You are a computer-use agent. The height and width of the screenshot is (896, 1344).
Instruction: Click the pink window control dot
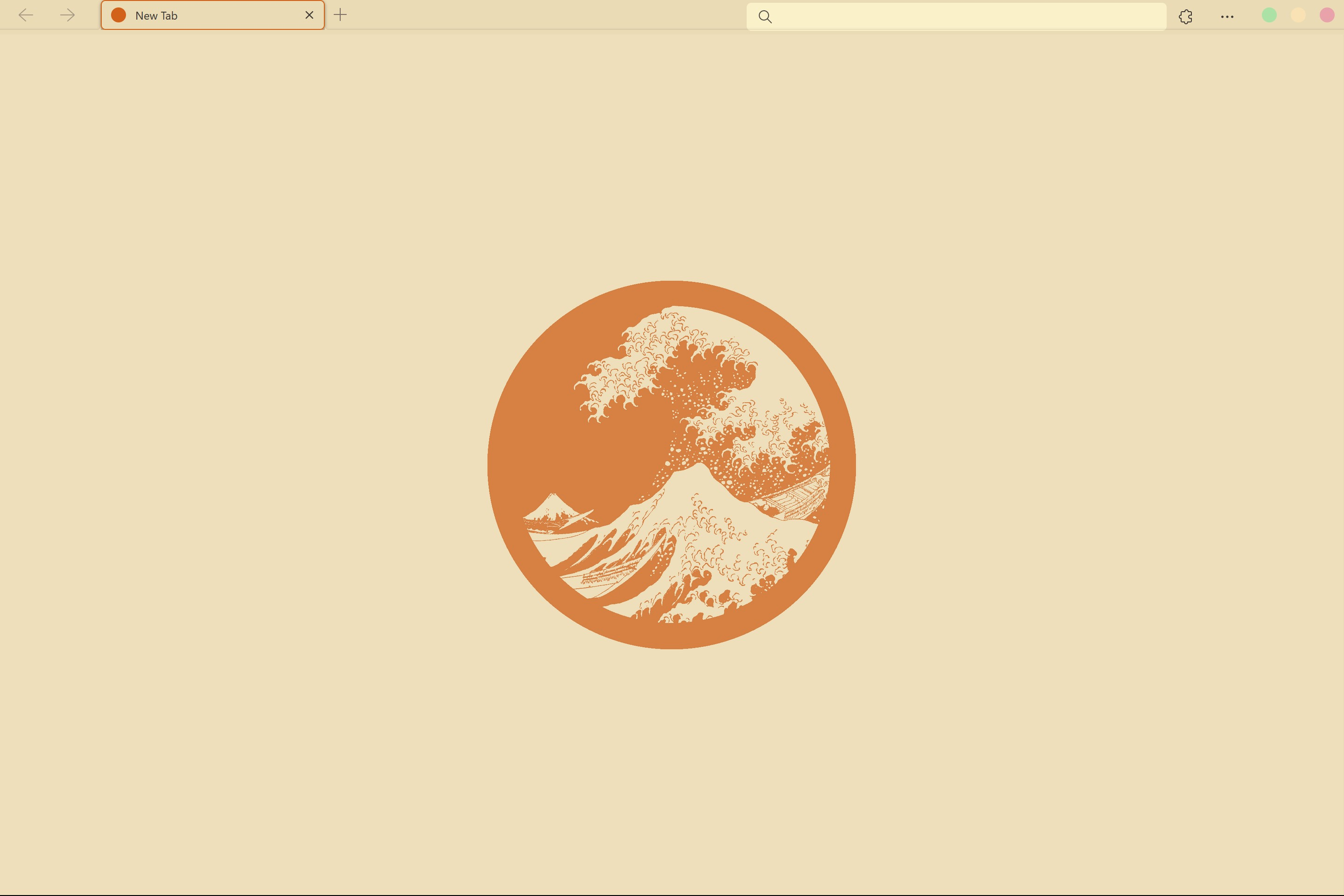[1327, 15]
